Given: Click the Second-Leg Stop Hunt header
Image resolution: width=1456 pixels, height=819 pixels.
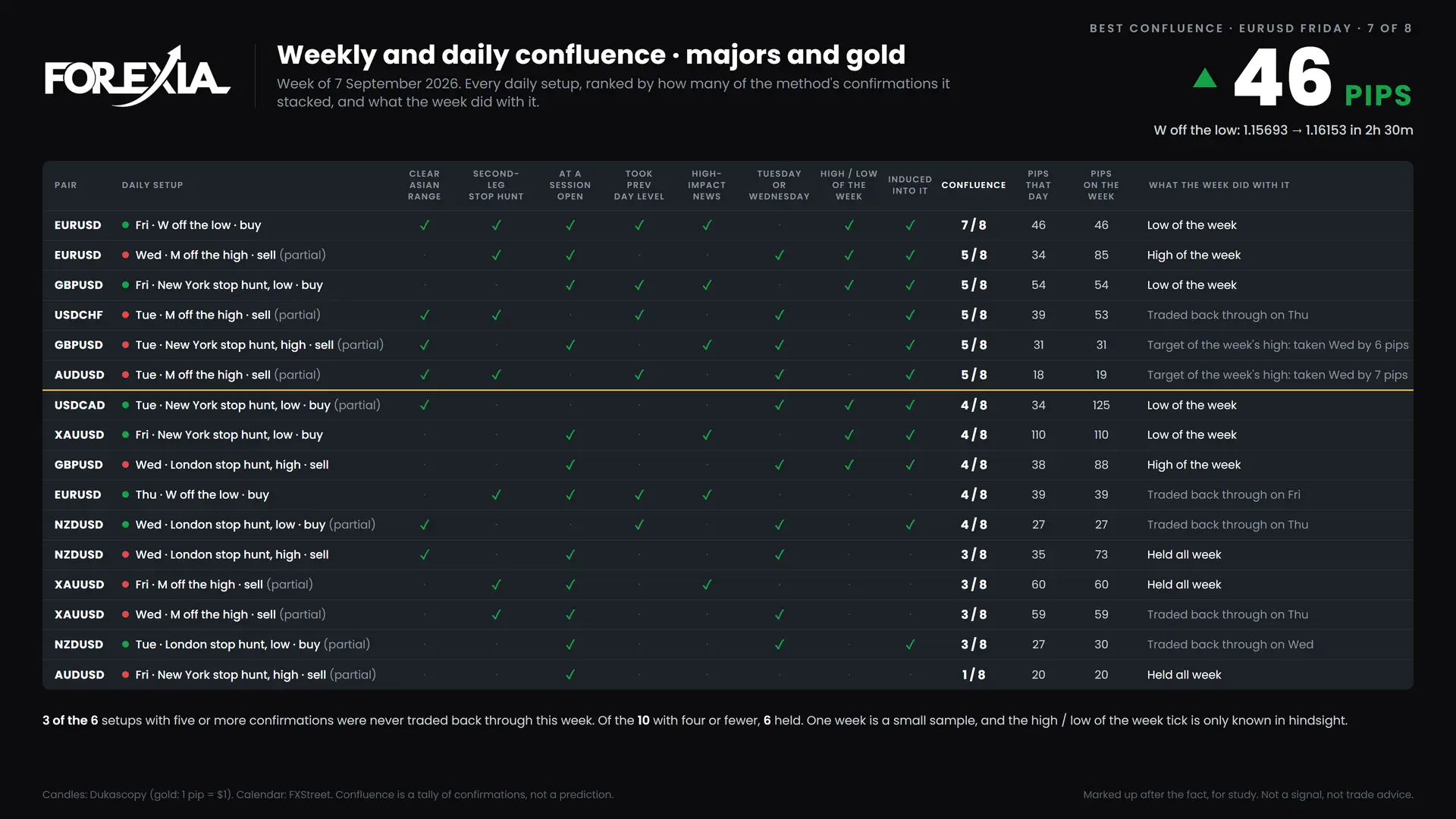Looking at the screenshot, I should (x=496, y=185).
